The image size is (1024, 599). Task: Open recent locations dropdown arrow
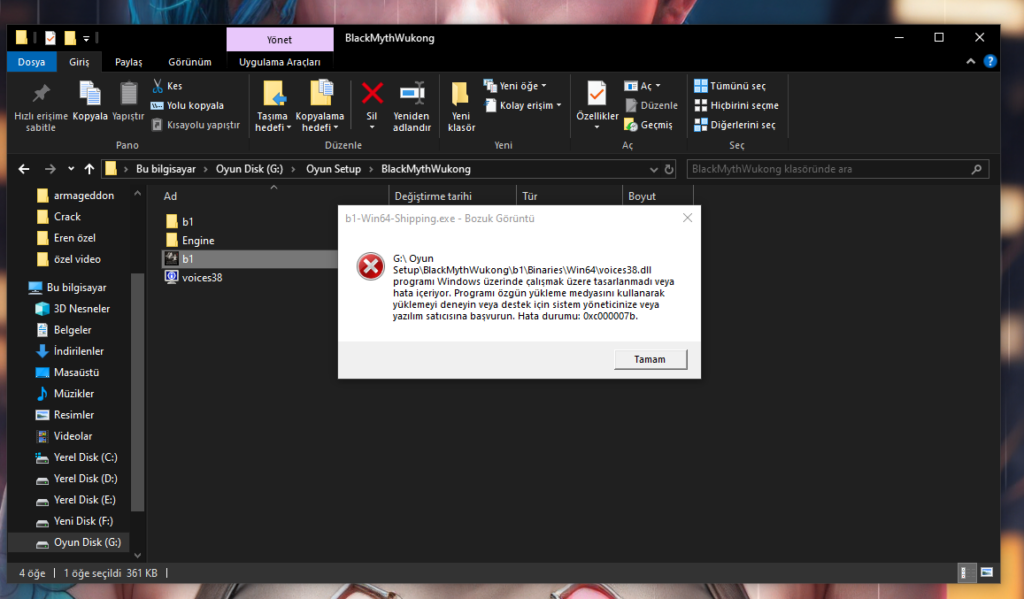click(71, 169)
